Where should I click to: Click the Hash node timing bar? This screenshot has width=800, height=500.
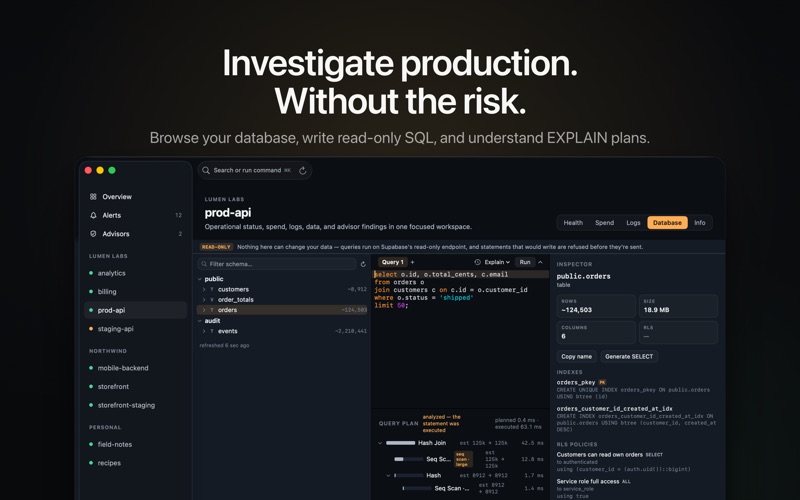408,476
